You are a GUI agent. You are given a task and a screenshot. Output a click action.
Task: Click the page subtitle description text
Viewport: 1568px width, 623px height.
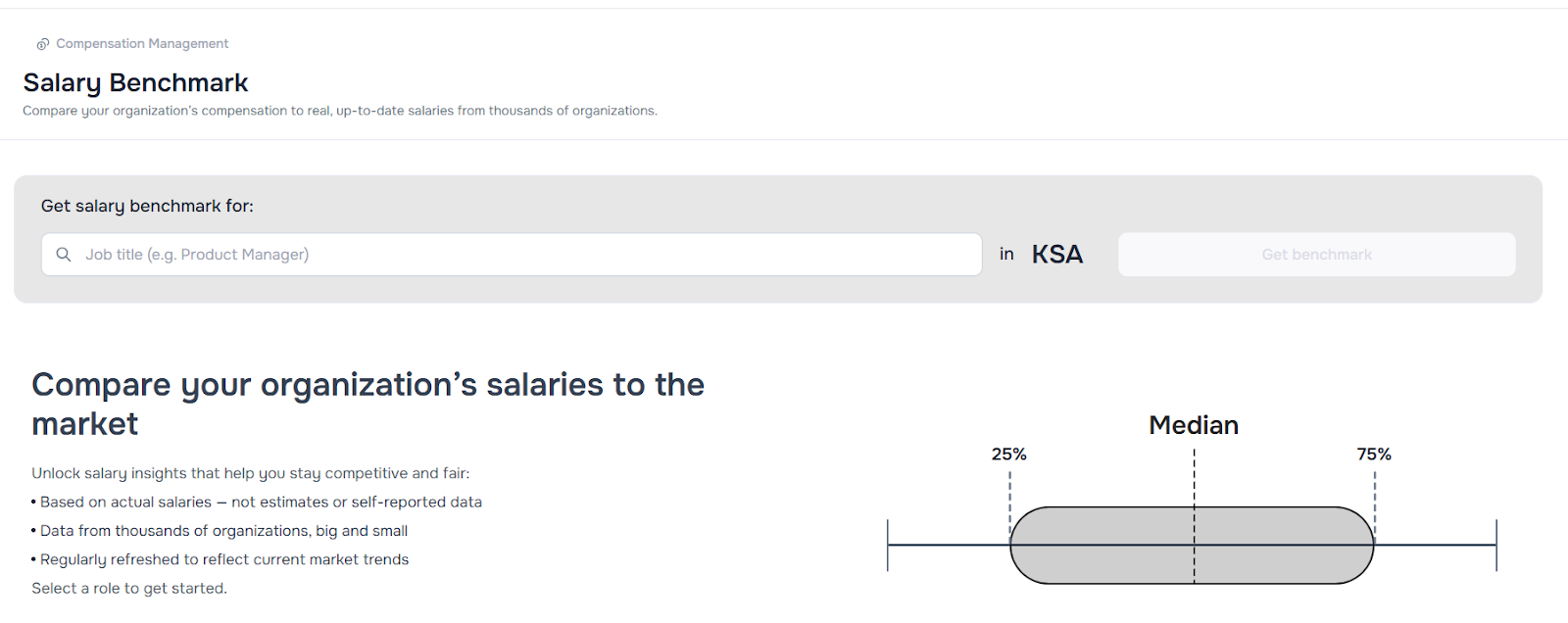(x=339, y=111)
